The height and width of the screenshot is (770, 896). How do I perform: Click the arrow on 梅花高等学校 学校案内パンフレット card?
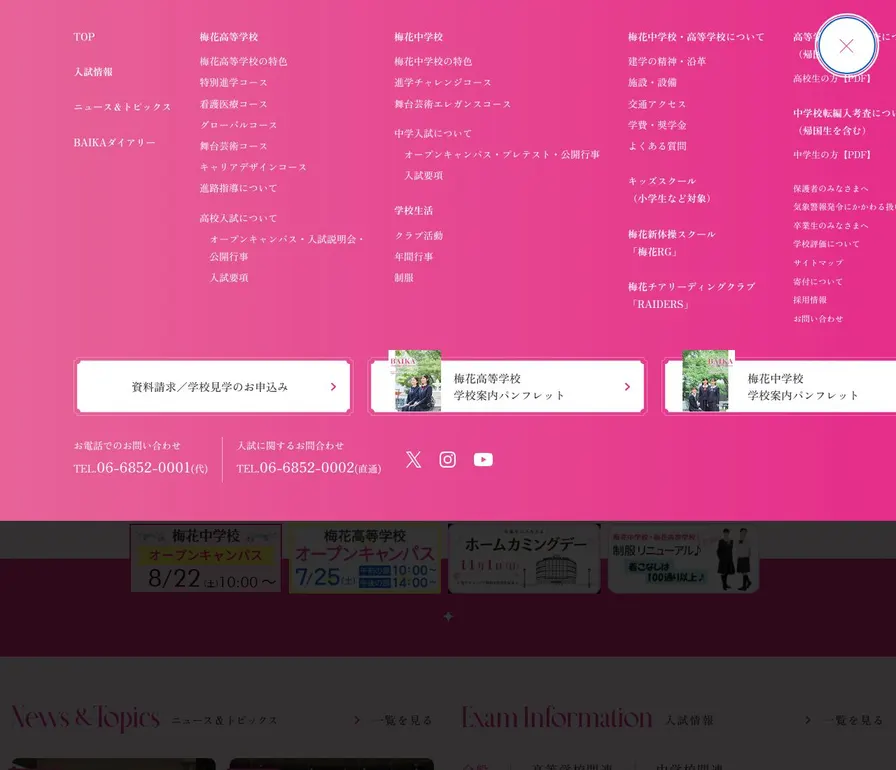(627, 387)
